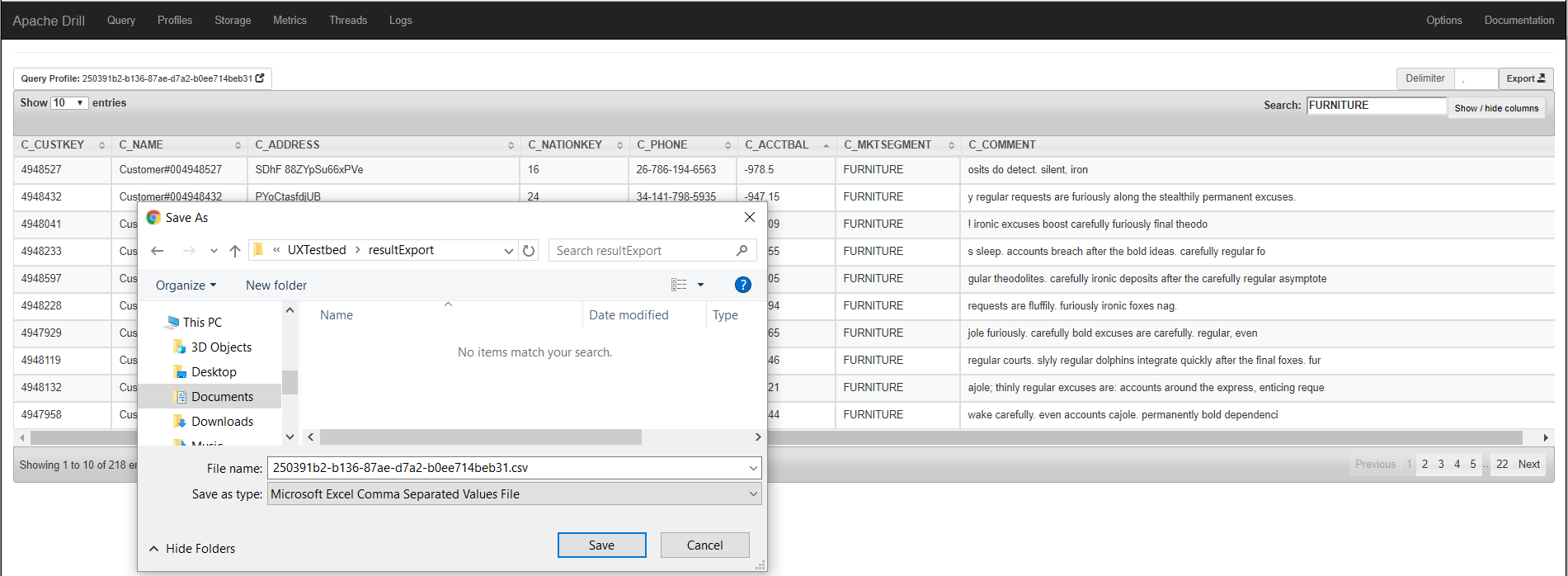Screen dimensions: 1568x576
Task: Sort table by C_MKTSEGMENT column
Action: point(898,144)
